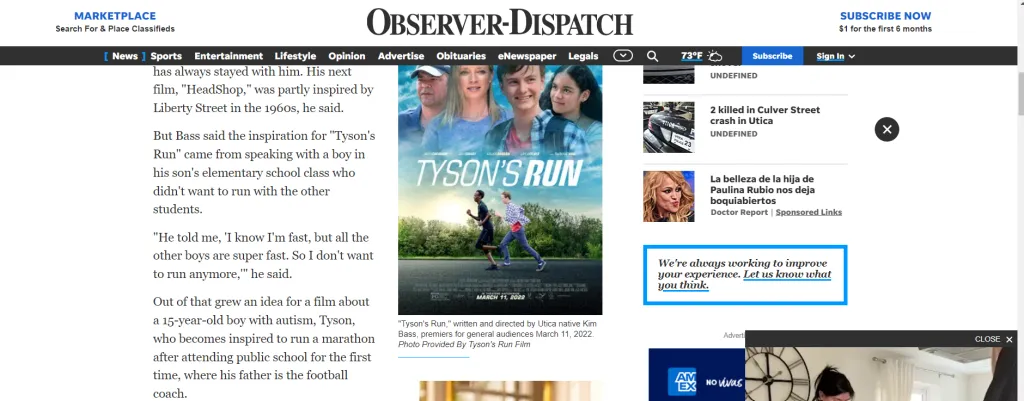Screen dimensions: 1024x401
Task: Go to the Obituaries section
Action: click(x=461, y=56)
